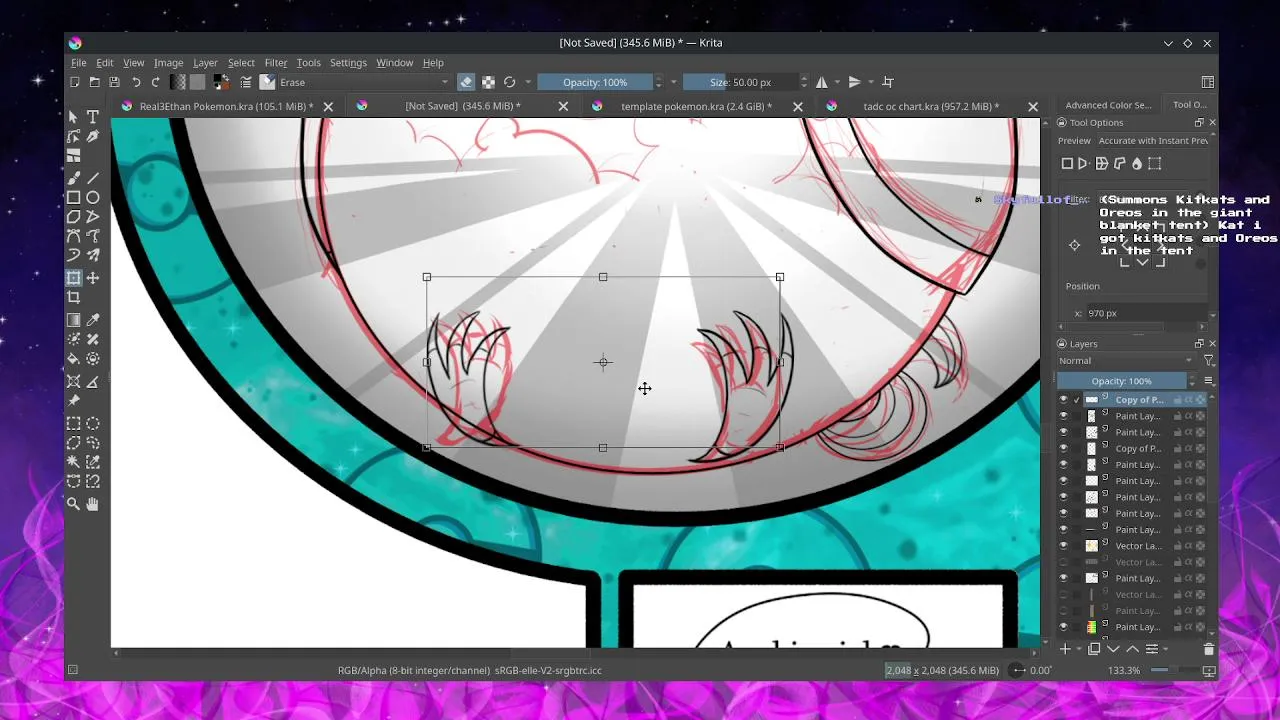This screenshot has width=1280, height=720.
Task: Click the Undo arrow in toolbar
Action: click(136, 82)
